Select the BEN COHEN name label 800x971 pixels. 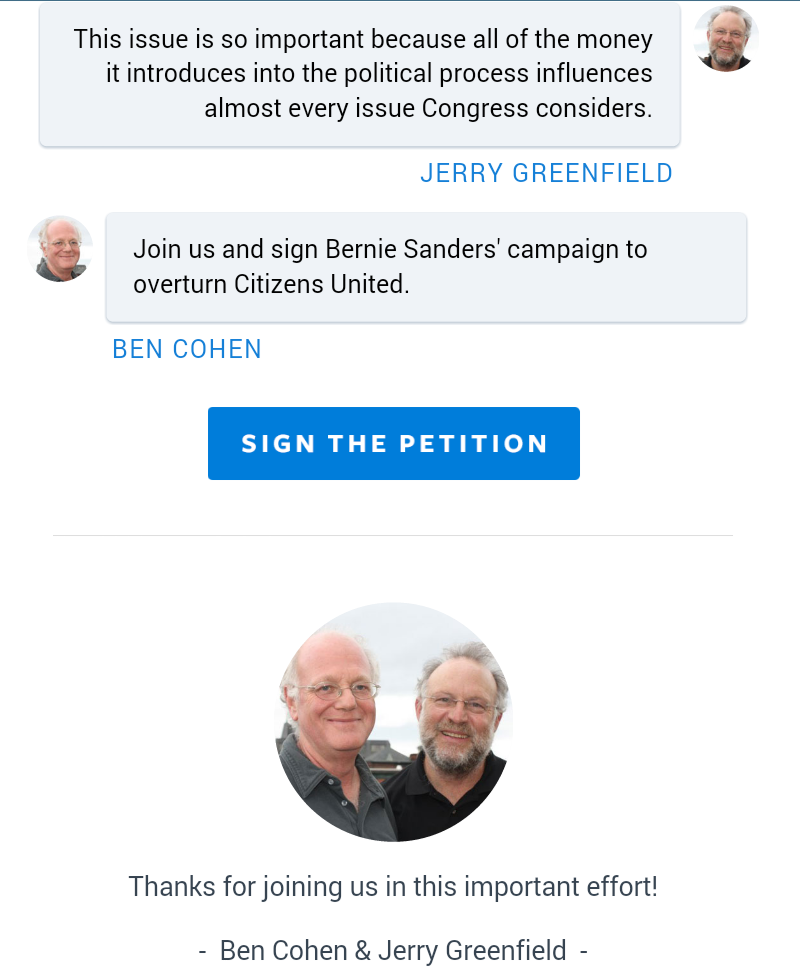click(x=187, y=349)
